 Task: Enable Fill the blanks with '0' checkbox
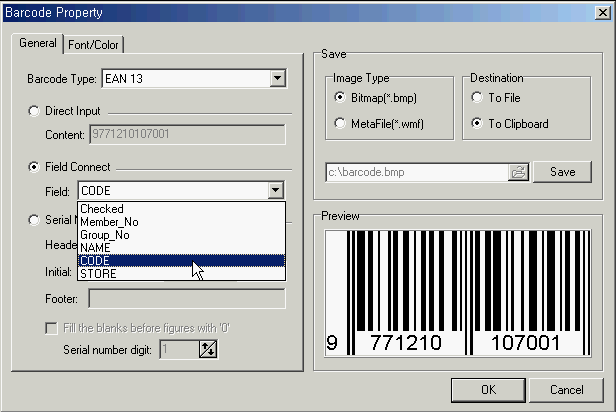tap(51, 328)
